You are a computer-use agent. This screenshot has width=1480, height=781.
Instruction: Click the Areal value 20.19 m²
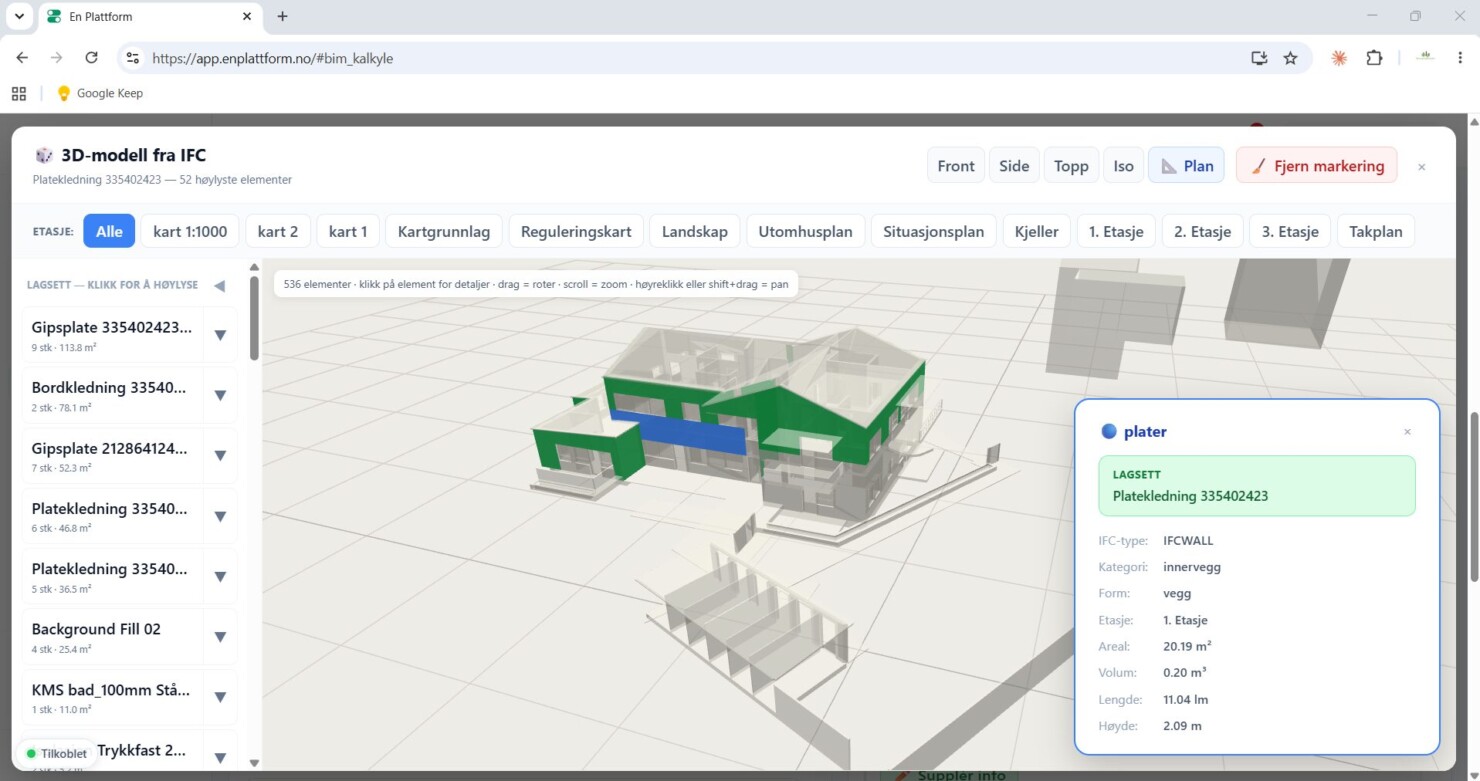[x=1187, y=646]
